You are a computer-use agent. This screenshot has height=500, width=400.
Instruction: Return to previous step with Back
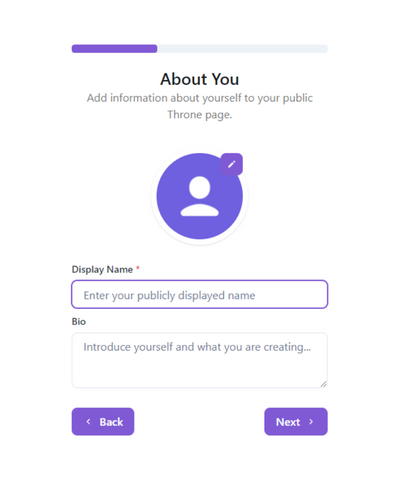pos(103,422)
